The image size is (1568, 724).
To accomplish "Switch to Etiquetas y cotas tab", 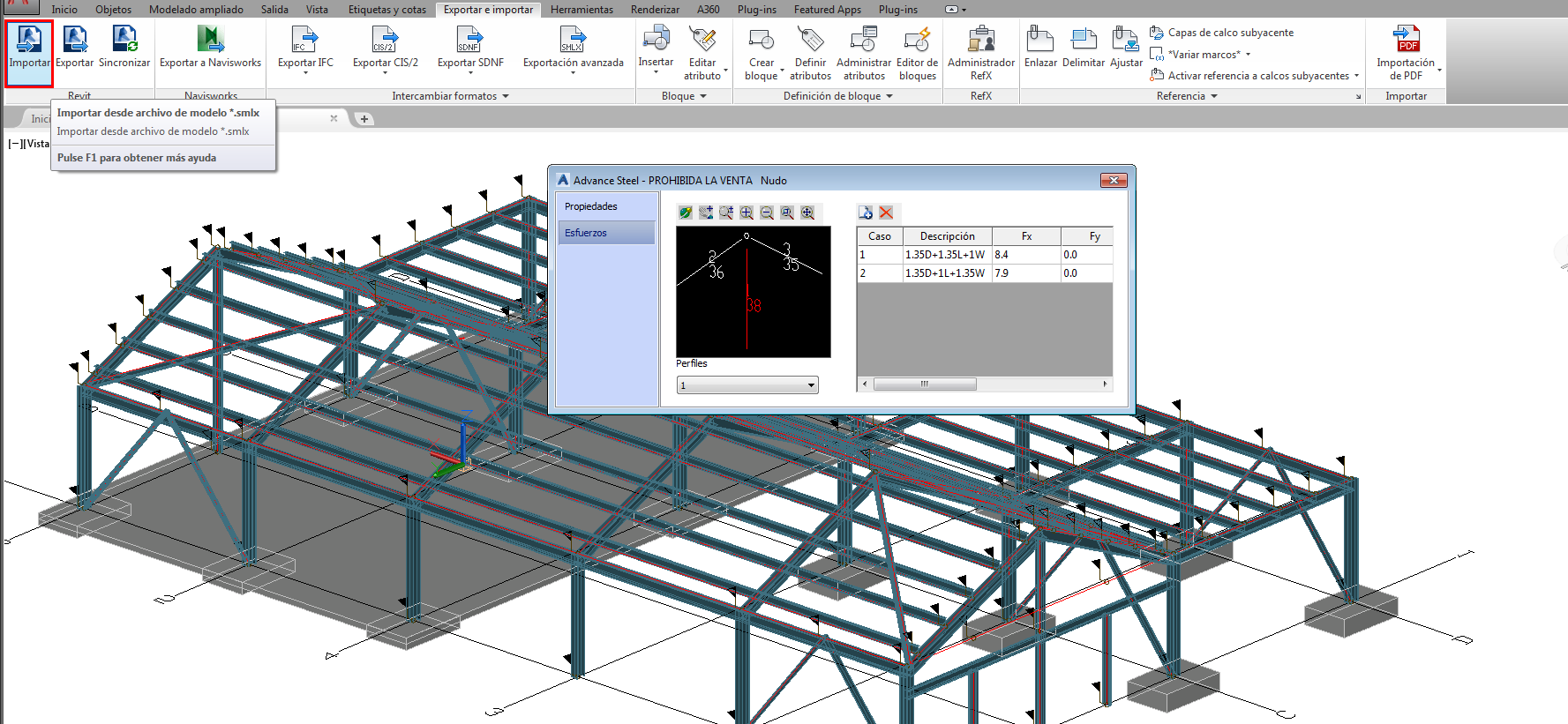I will point(387,10).
